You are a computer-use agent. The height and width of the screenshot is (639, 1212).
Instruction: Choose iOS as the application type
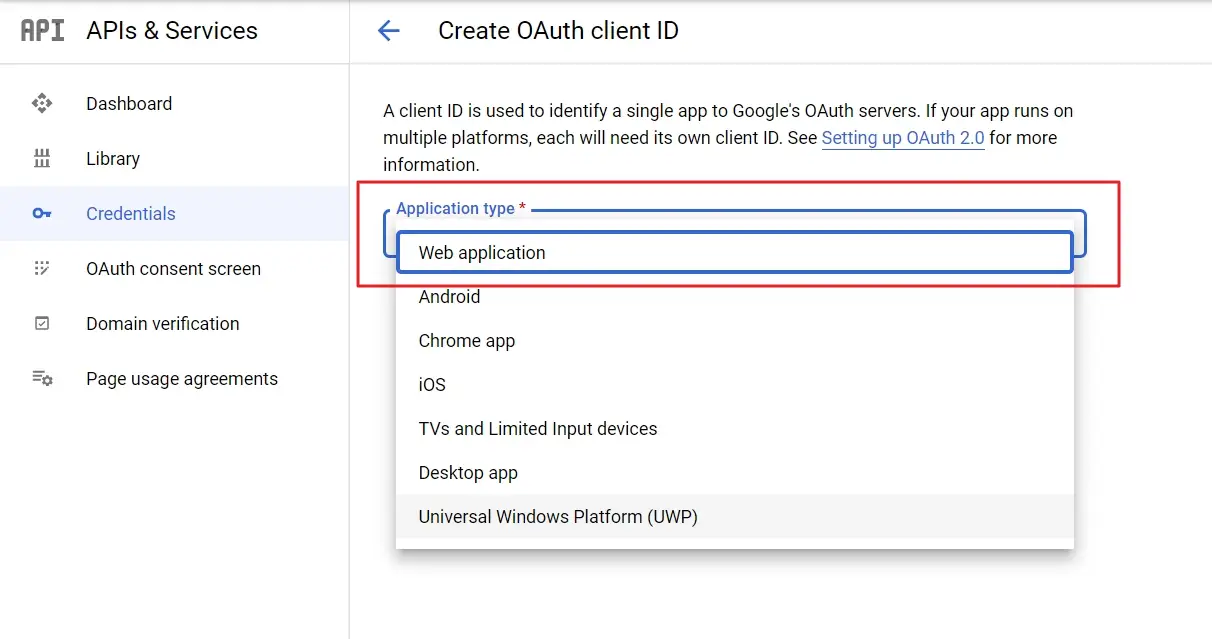click(430, 384)
